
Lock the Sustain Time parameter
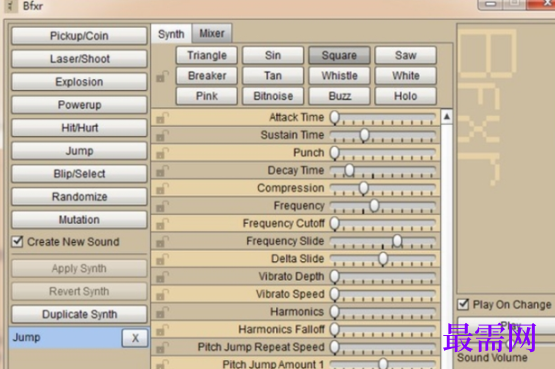[x=162, y=135]
